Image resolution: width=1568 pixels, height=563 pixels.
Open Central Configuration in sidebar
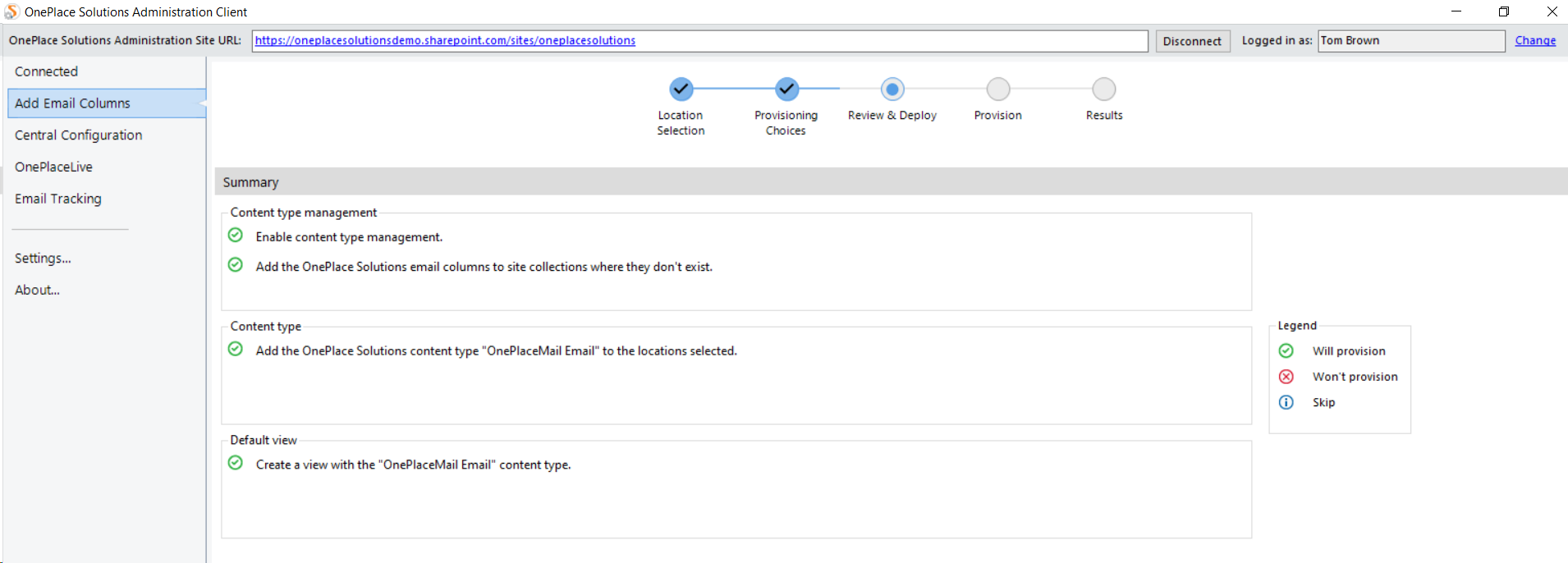106,135
